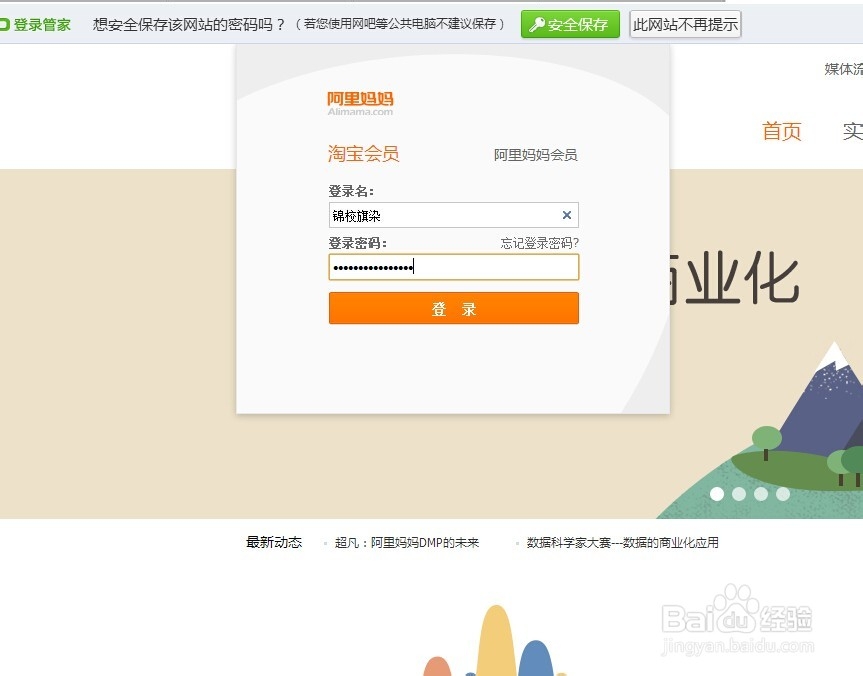Select the second carousel indicator dot
Screen dimensions: 863x676
coord(739,494)
